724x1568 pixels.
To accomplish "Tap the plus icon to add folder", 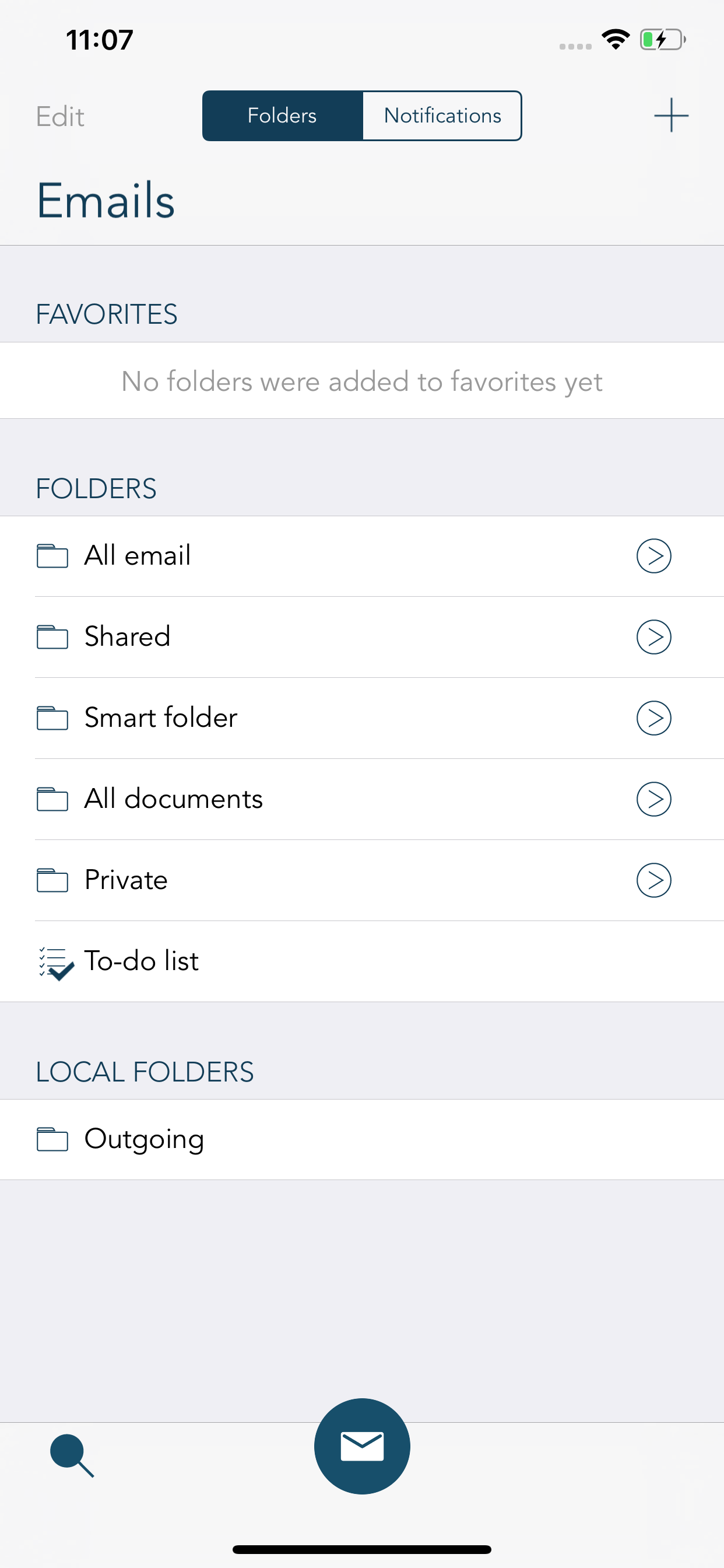I will [671, 115].
